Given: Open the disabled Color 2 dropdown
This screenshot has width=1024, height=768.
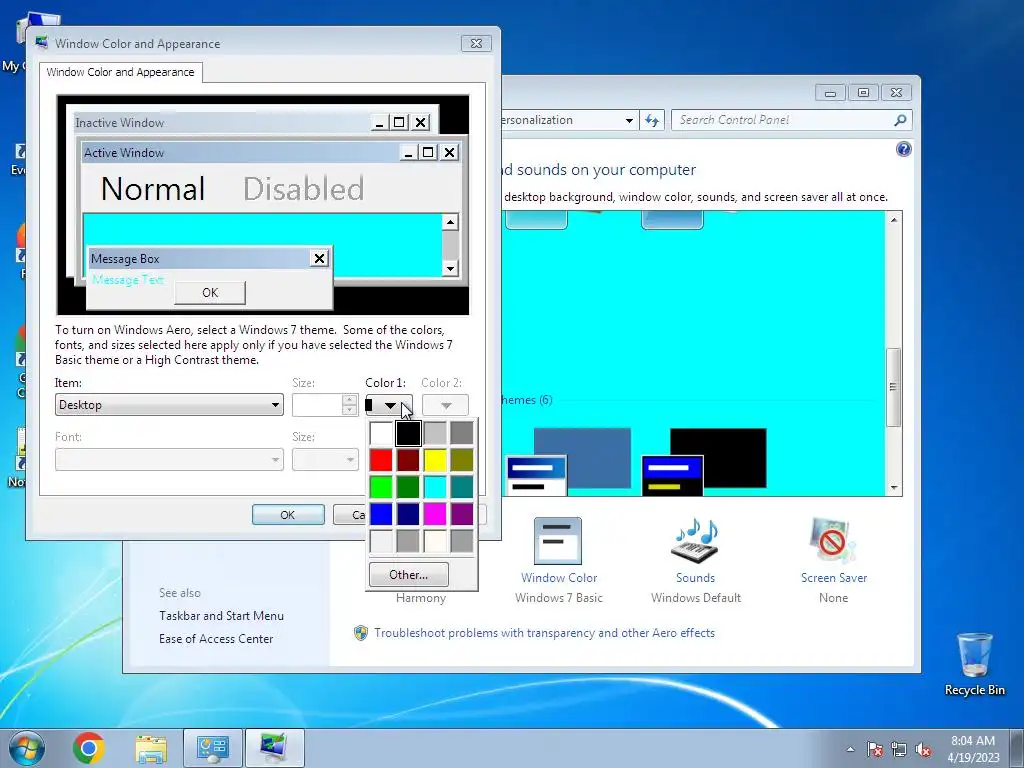Looking at the screenshot, I should coord(445,405).
